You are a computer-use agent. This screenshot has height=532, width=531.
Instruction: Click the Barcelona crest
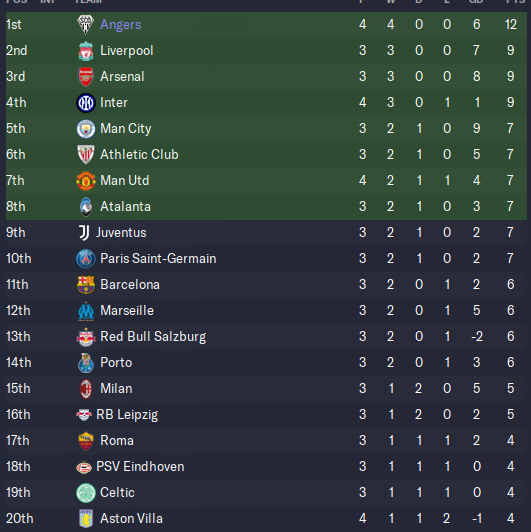86,285
